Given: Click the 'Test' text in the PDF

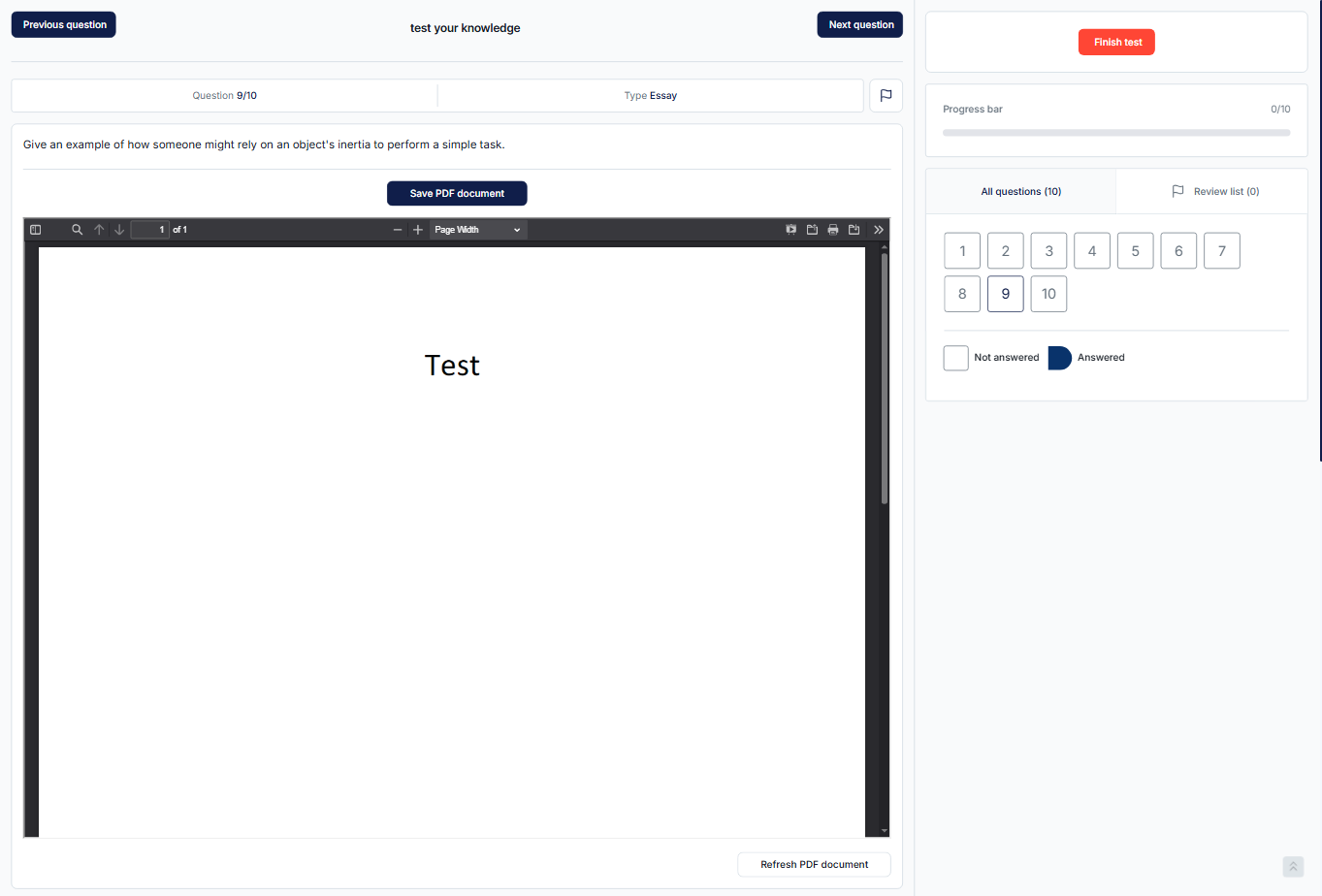Looking at the screenshot, I should (452, 366).
